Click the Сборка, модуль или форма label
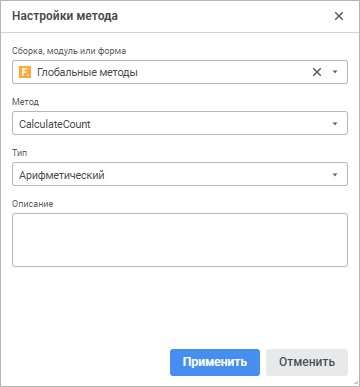This screenshot has height=387, width=360. (69, 51)
